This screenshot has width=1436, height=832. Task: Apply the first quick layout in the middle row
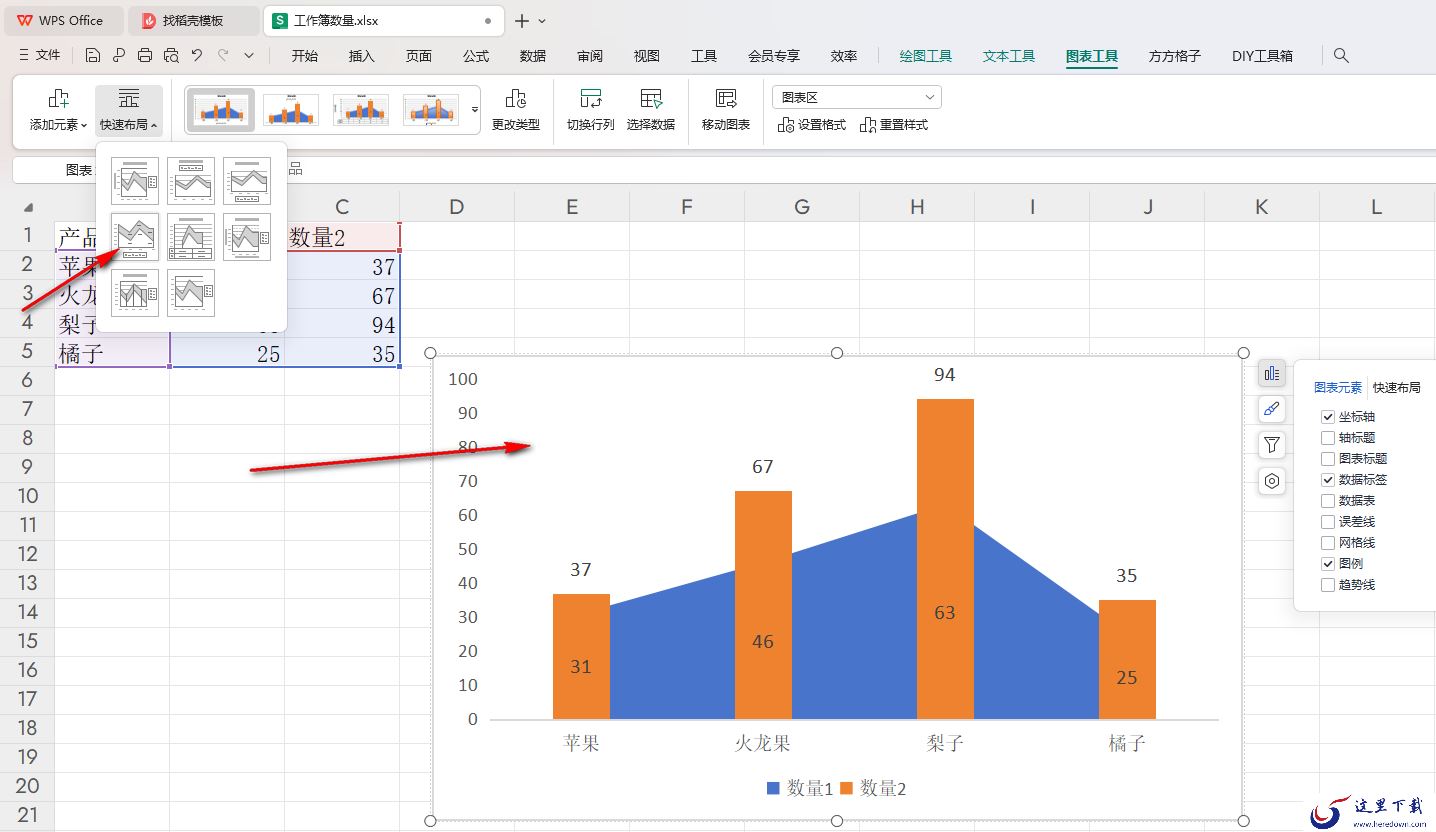pyautogui.click(x=135, y=237)
